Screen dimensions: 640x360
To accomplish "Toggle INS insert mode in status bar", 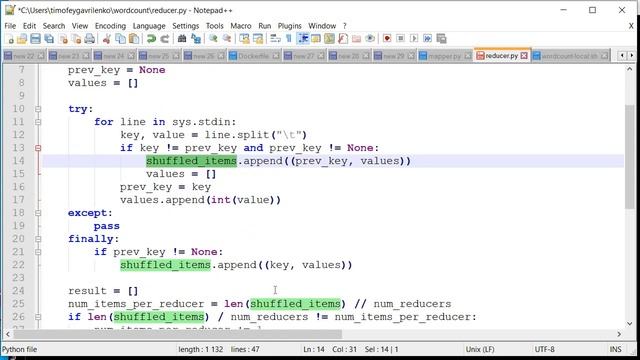I will tap(616, 349).
